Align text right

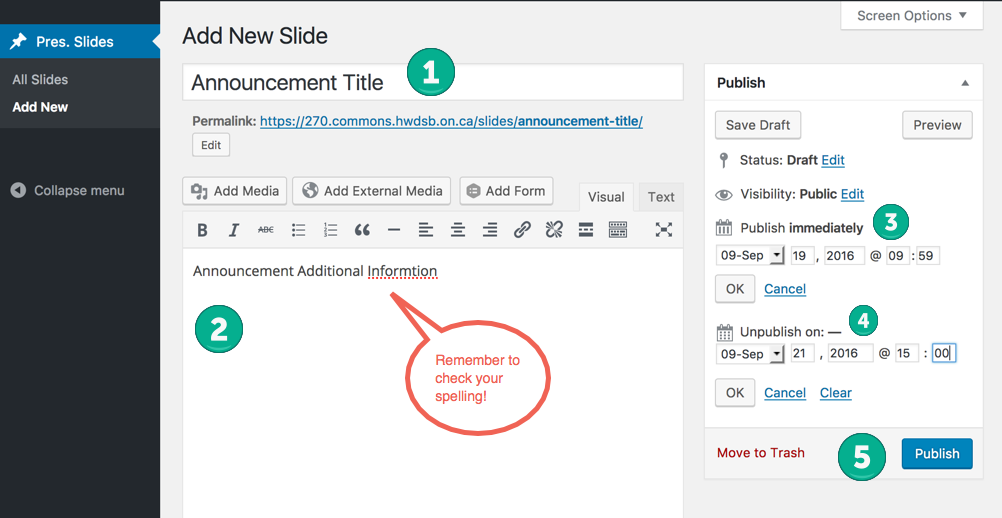[489, 230]
